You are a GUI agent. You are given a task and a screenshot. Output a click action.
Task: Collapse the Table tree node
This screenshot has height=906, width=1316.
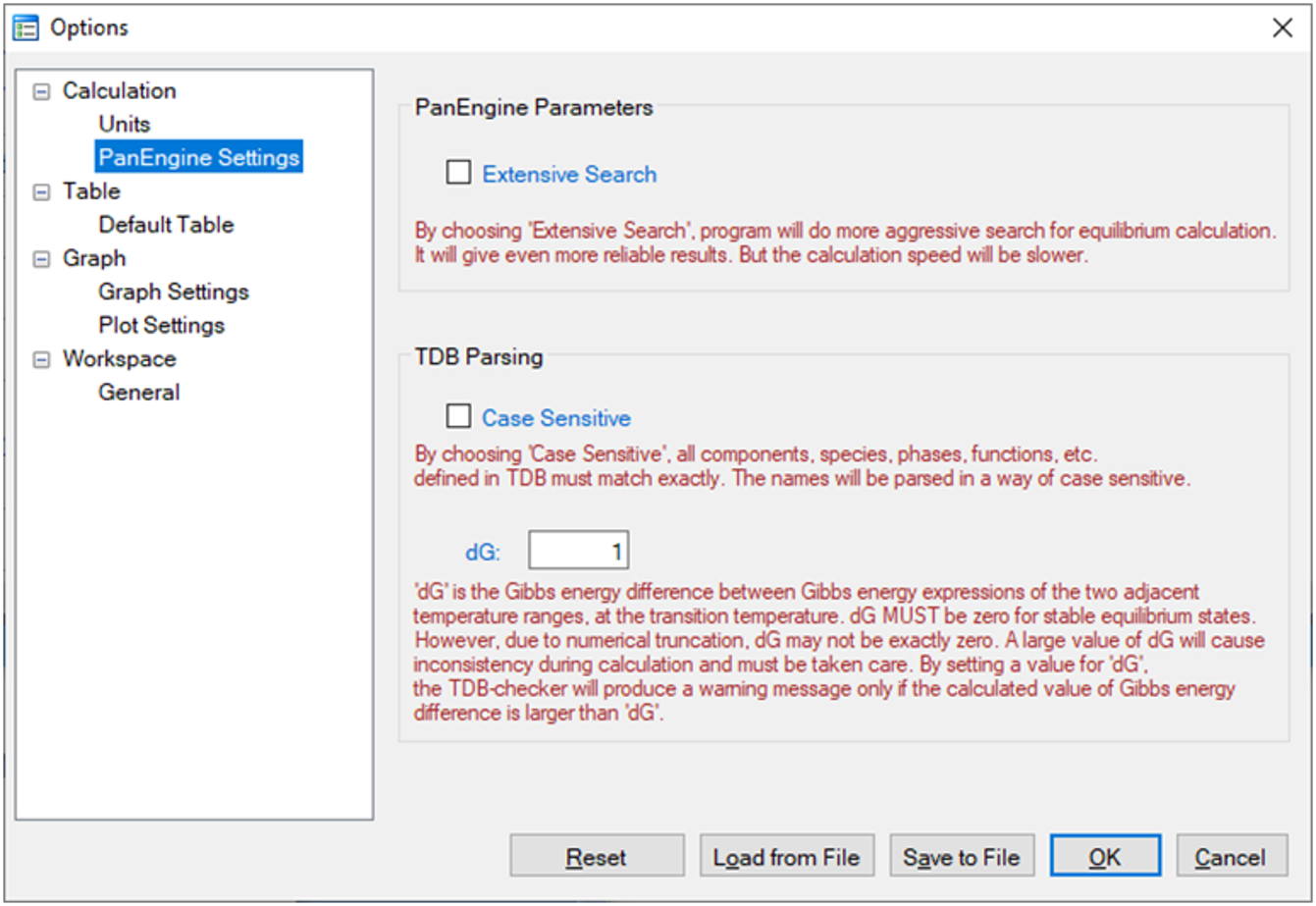[41, 192]
